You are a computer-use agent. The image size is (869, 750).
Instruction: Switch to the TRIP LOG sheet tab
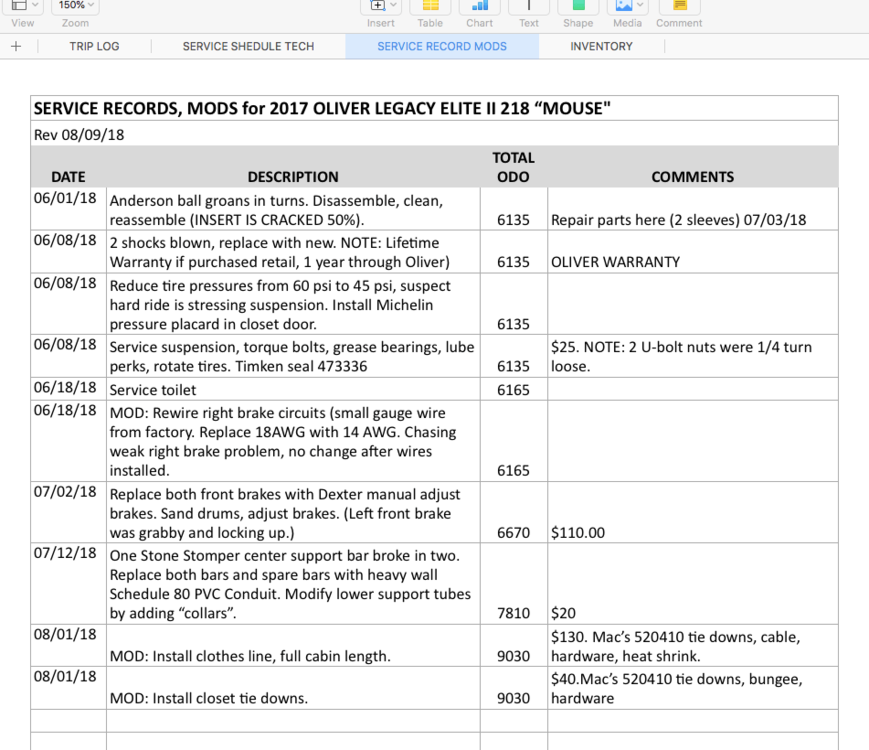[x=94, y=46]
